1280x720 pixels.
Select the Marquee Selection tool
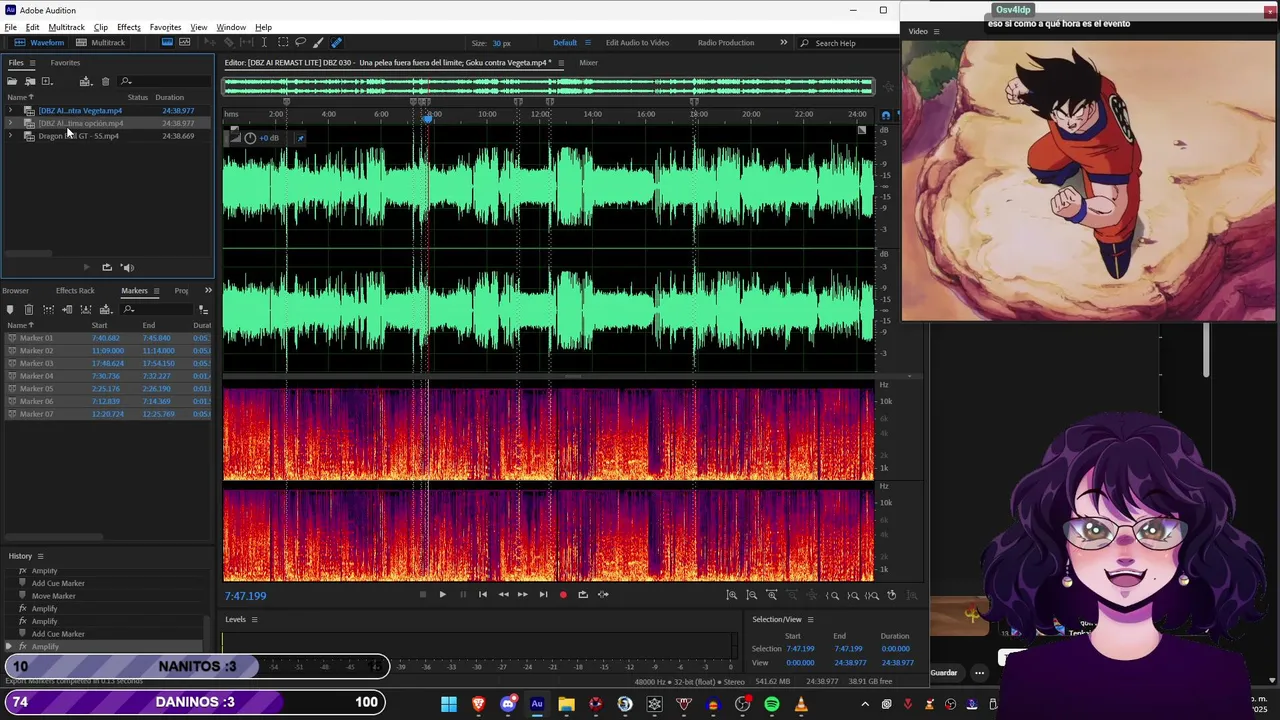tap(283, 43)
